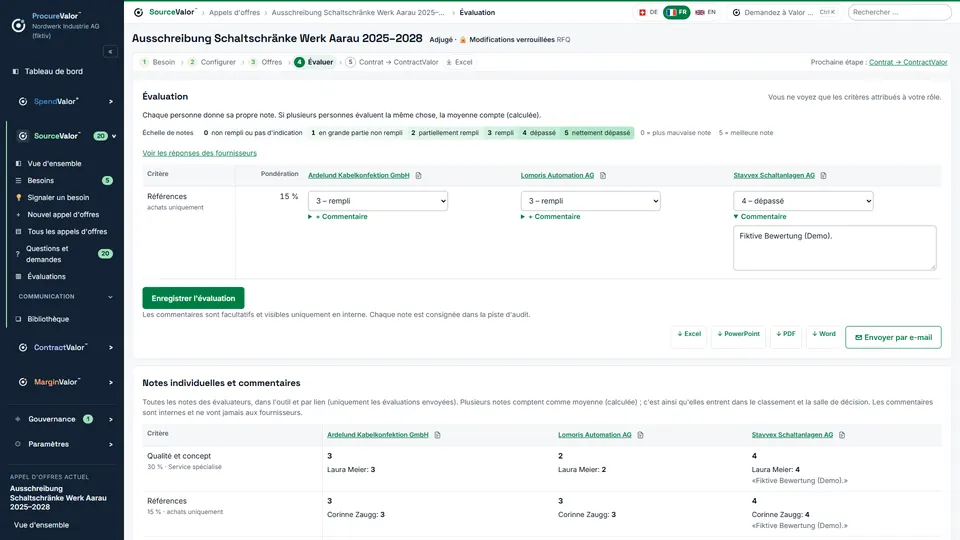Switch language to DE
The width and height of the screenshot is (960, 540).
[x=648, y=12]
